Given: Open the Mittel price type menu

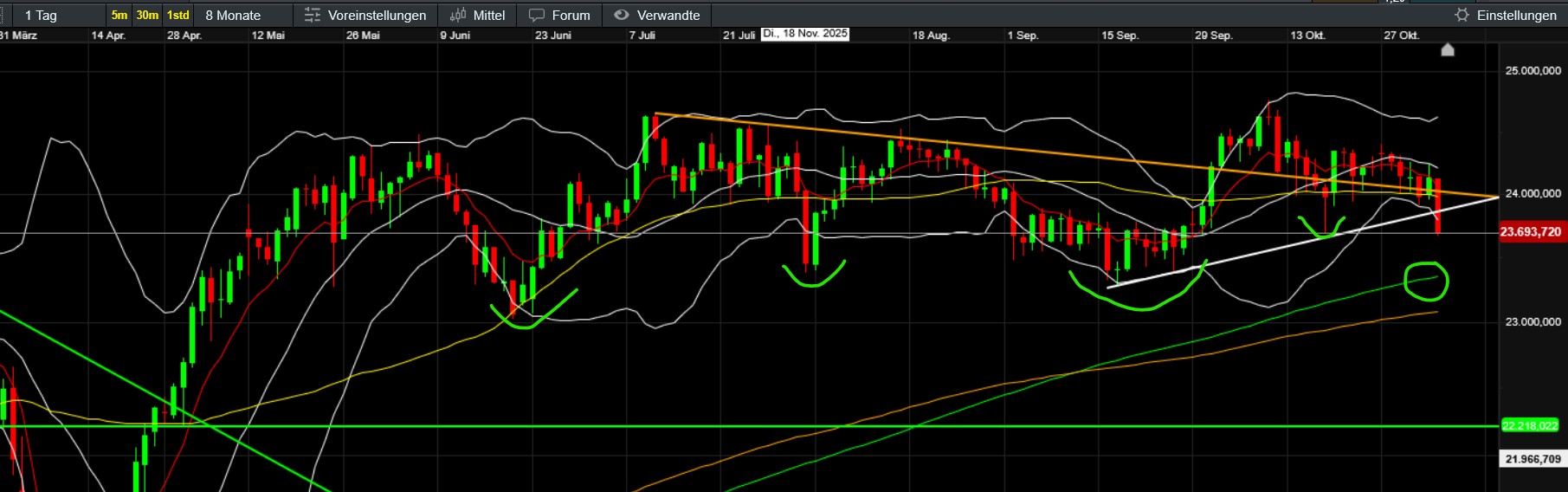Looking at the screenshot, I should click(x=478, y=15).
